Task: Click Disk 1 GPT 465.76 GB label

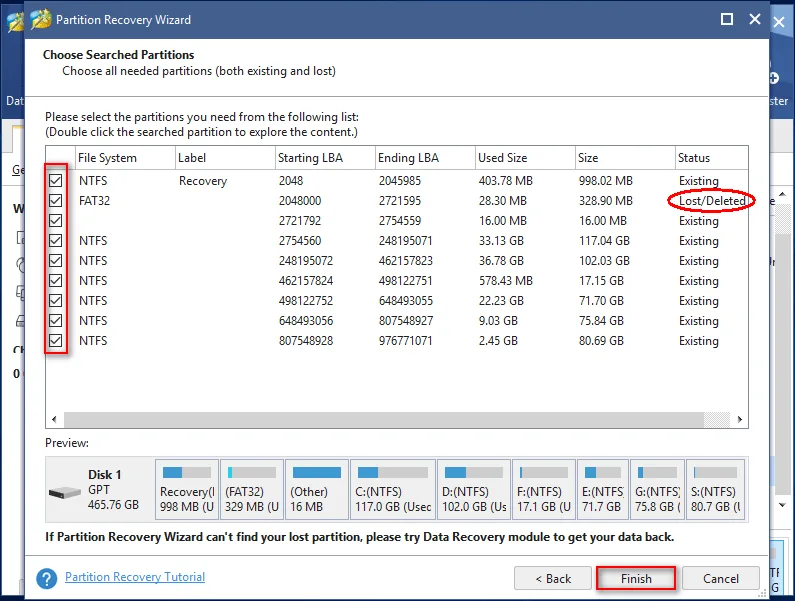Action: point(113,490)
